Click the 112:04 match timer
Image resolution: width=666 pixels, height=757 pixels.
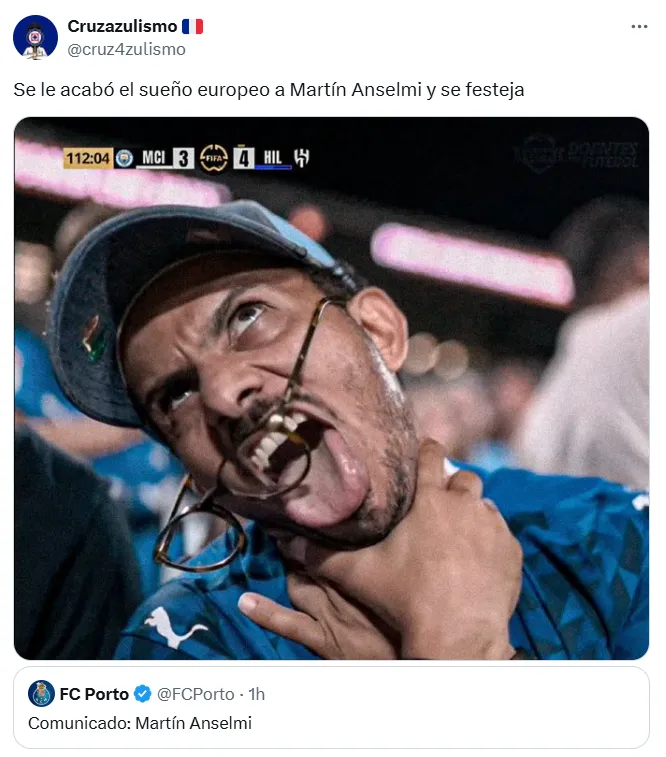[x=87, y=158]
